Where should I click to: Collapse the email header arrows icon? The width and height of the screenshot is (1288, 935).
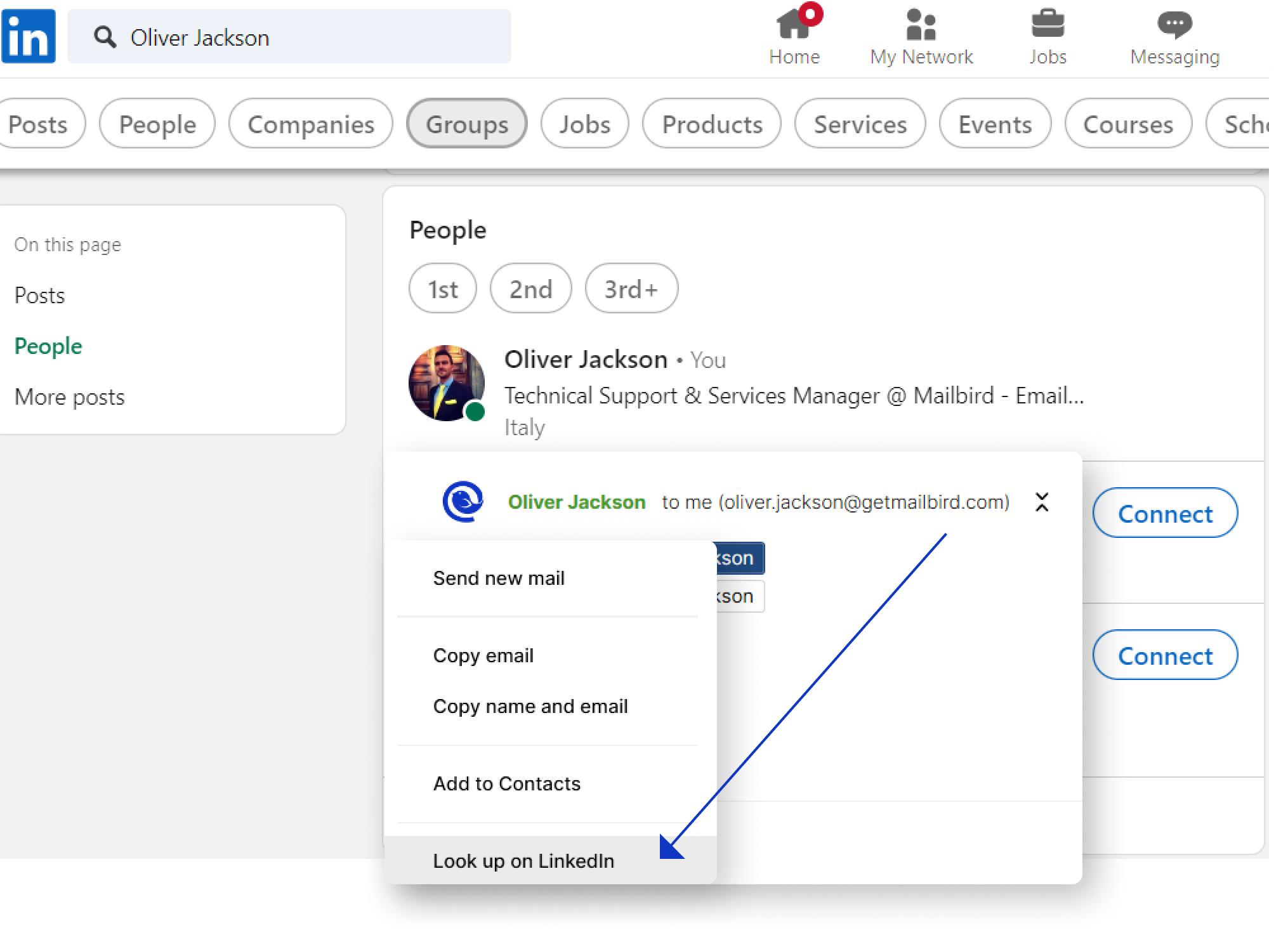pos(1042,502)
